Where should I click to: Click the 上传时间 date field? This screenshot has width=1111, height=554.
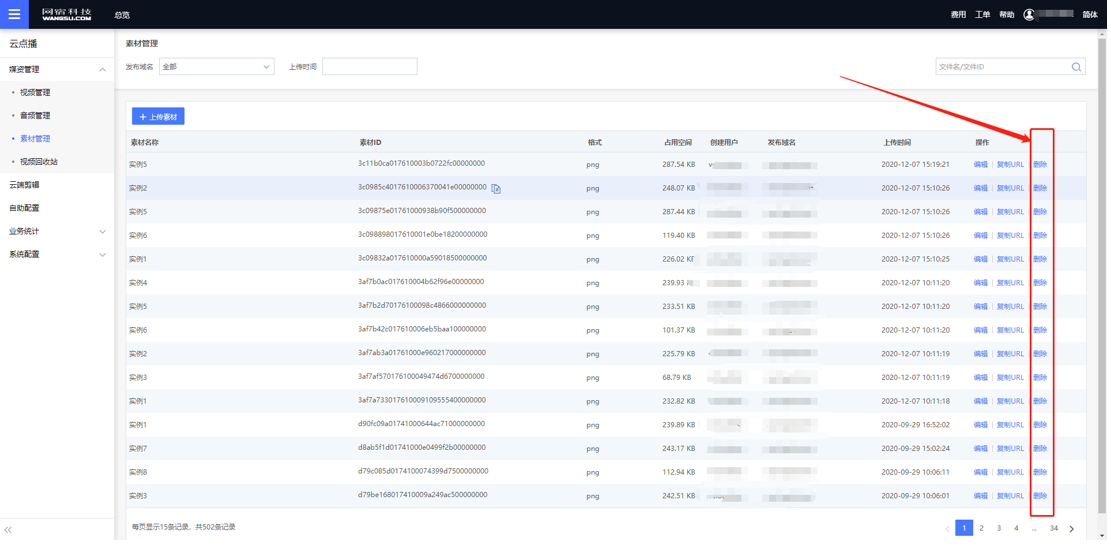point(370,67)
